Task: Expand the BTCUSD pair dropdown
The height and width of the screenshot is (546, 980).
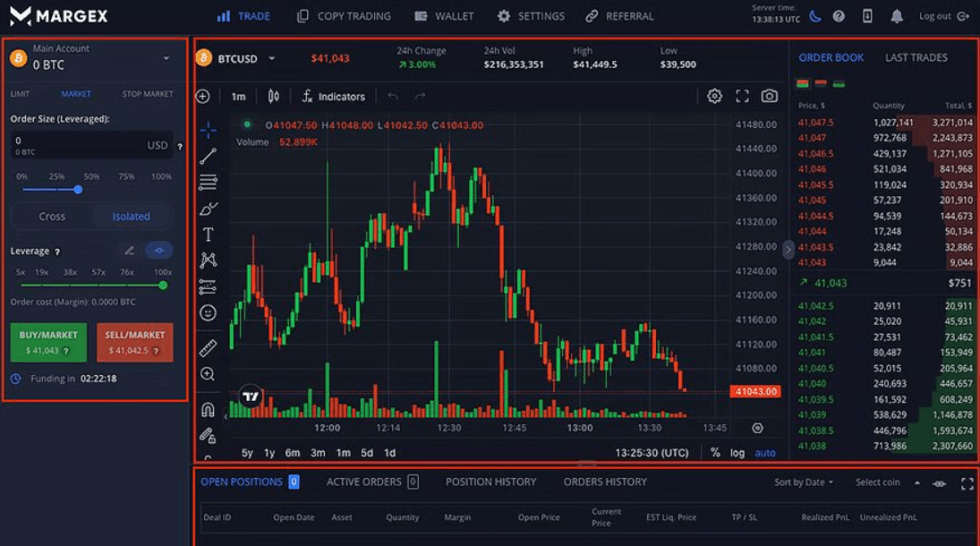Action: (271, 59)
